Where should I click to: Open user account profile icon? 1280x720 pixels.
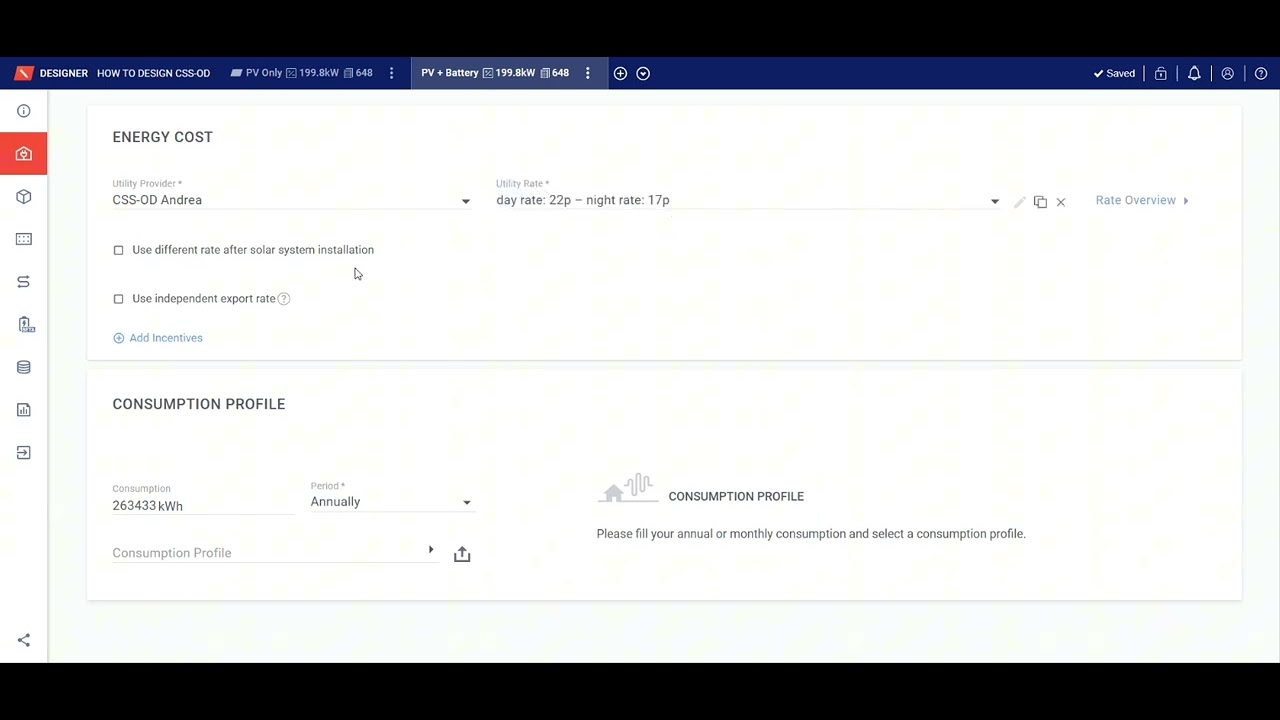click(1228, 73)
